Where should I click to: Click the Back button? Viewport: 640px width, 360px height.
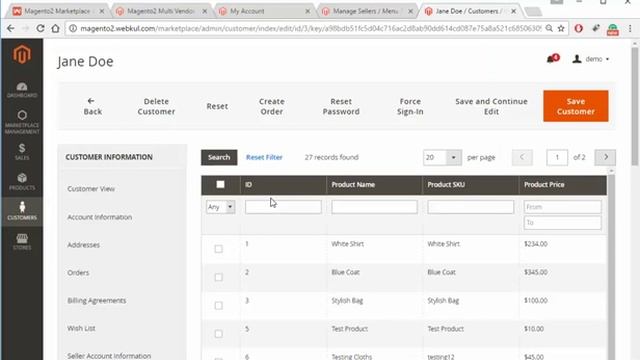click(x=92, y=106)
